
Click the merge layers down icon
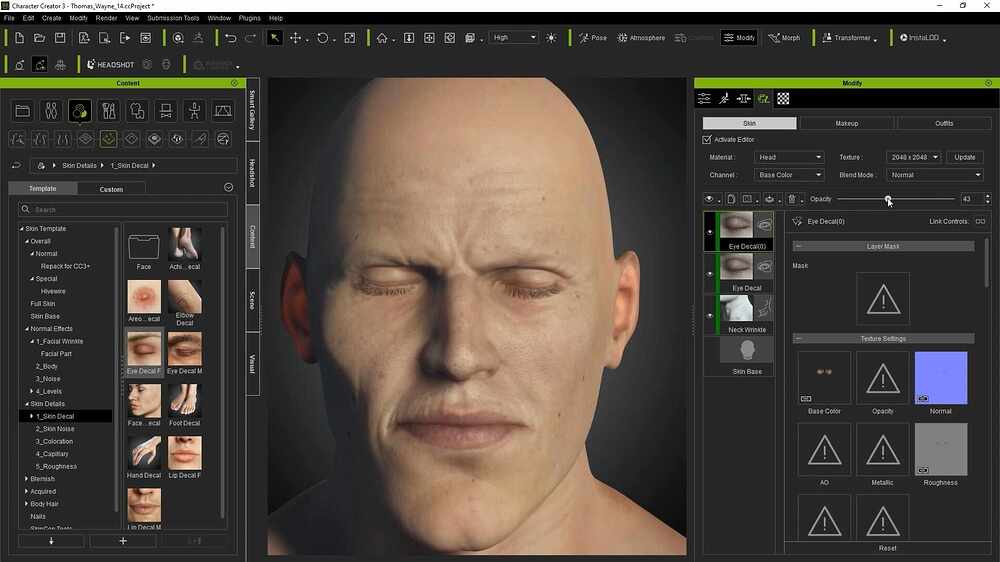(x=770, y=199)
